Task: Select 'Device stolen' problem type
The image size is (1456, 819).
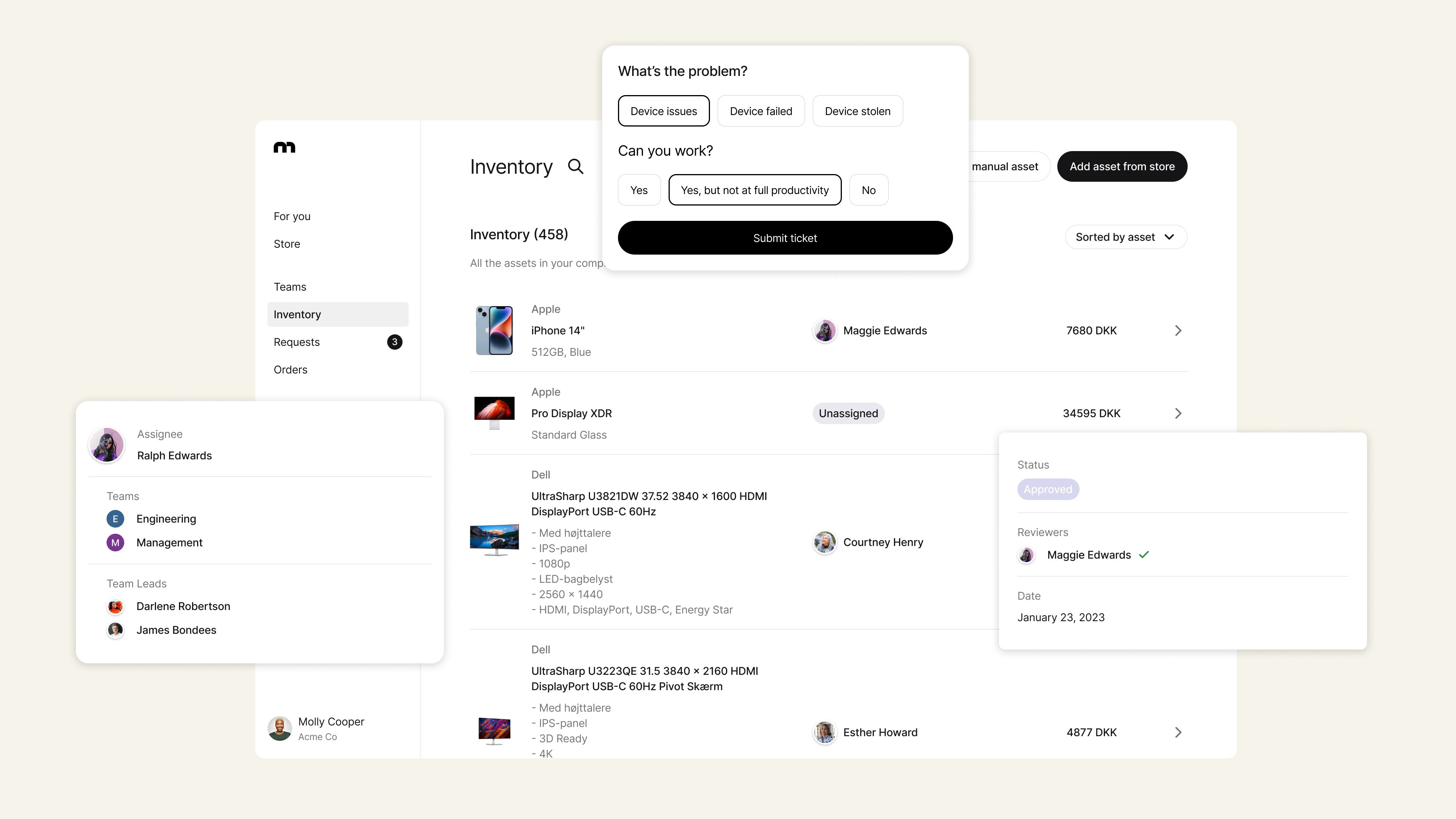Action: click(x=857, y=110)
